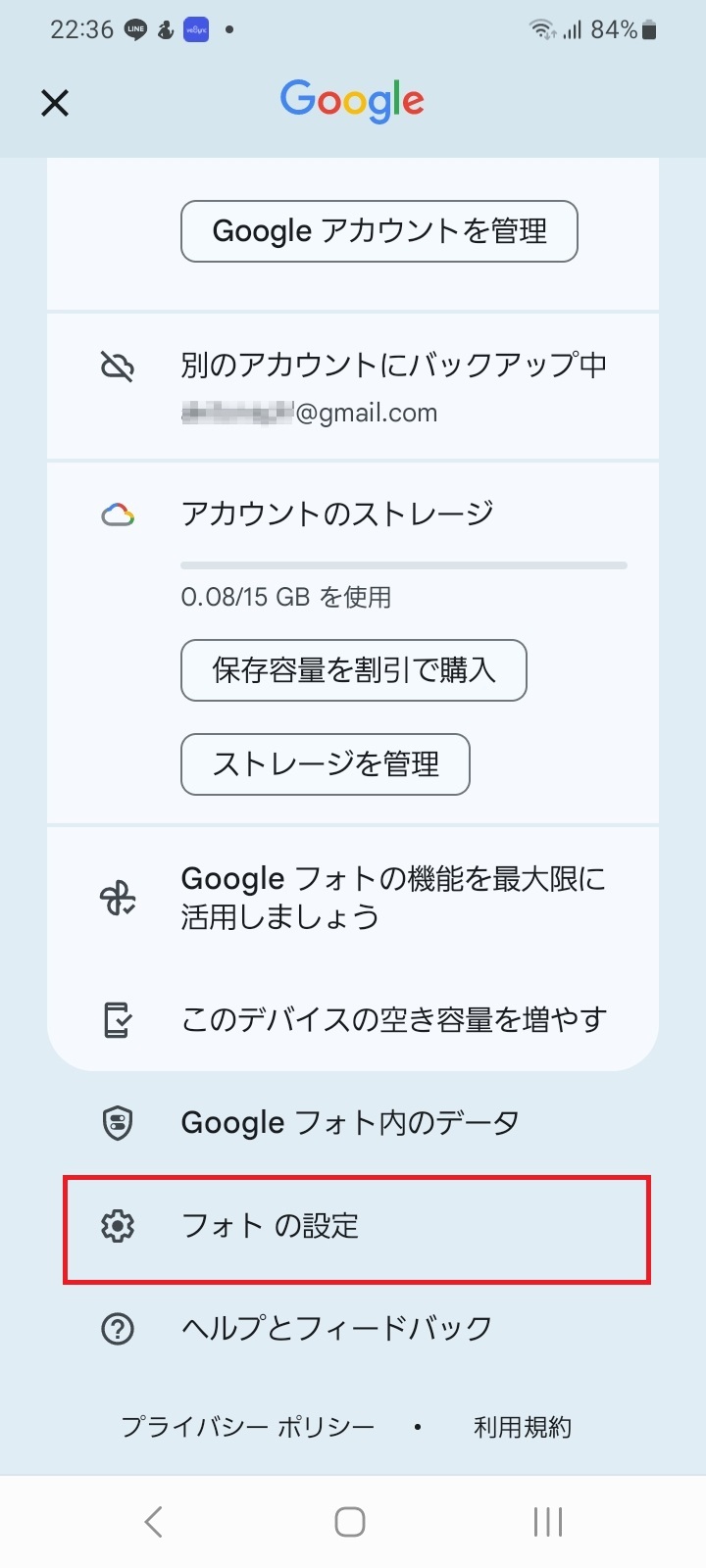Tap the pinwheel icon for Google フォト features
706x1568 pixels.
coord(118,898)
